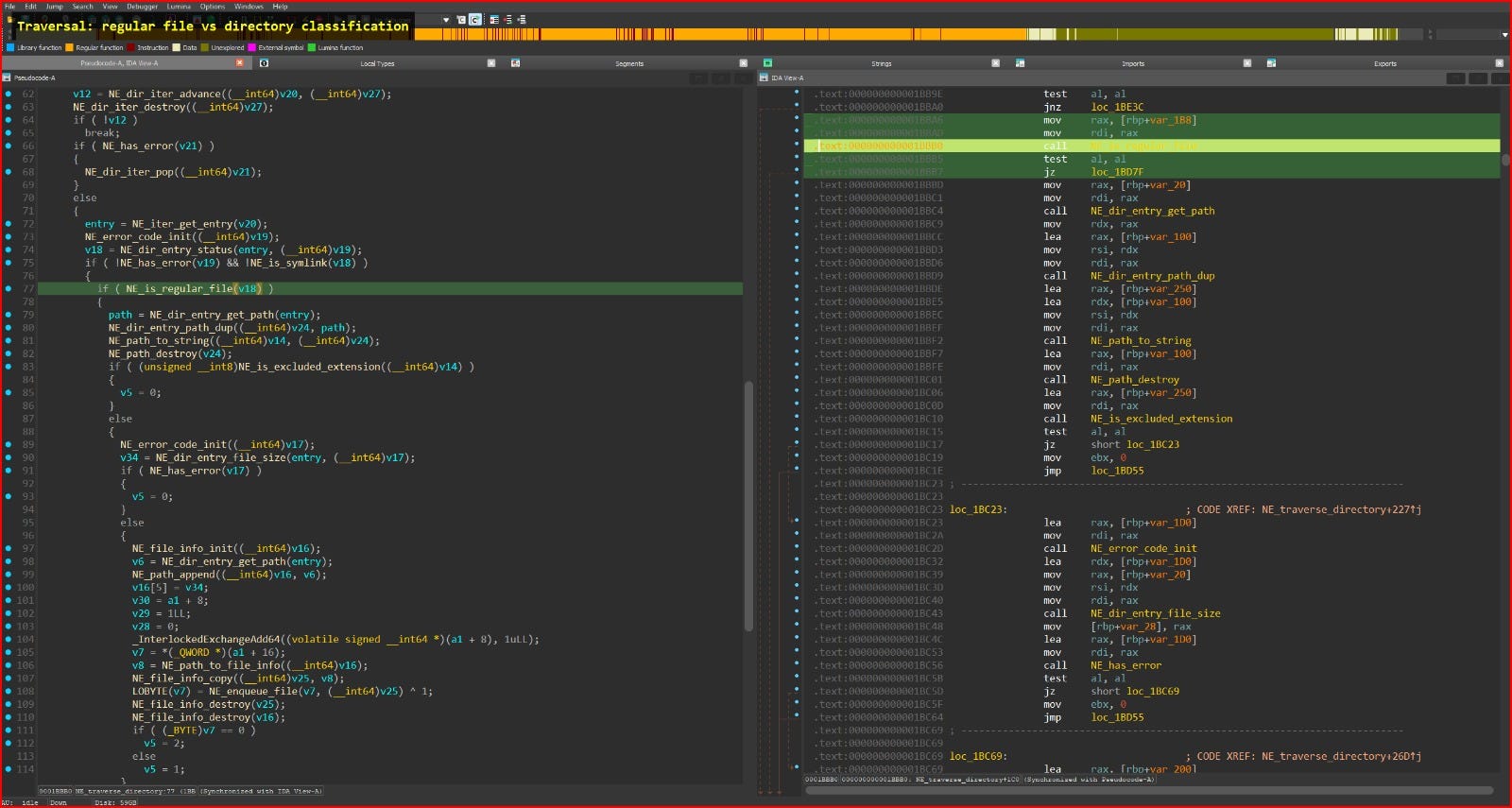This screenshot has height=808, width=1512.
Task: Click the middle list-view toolbar icon
Action: tap(507, 19)
